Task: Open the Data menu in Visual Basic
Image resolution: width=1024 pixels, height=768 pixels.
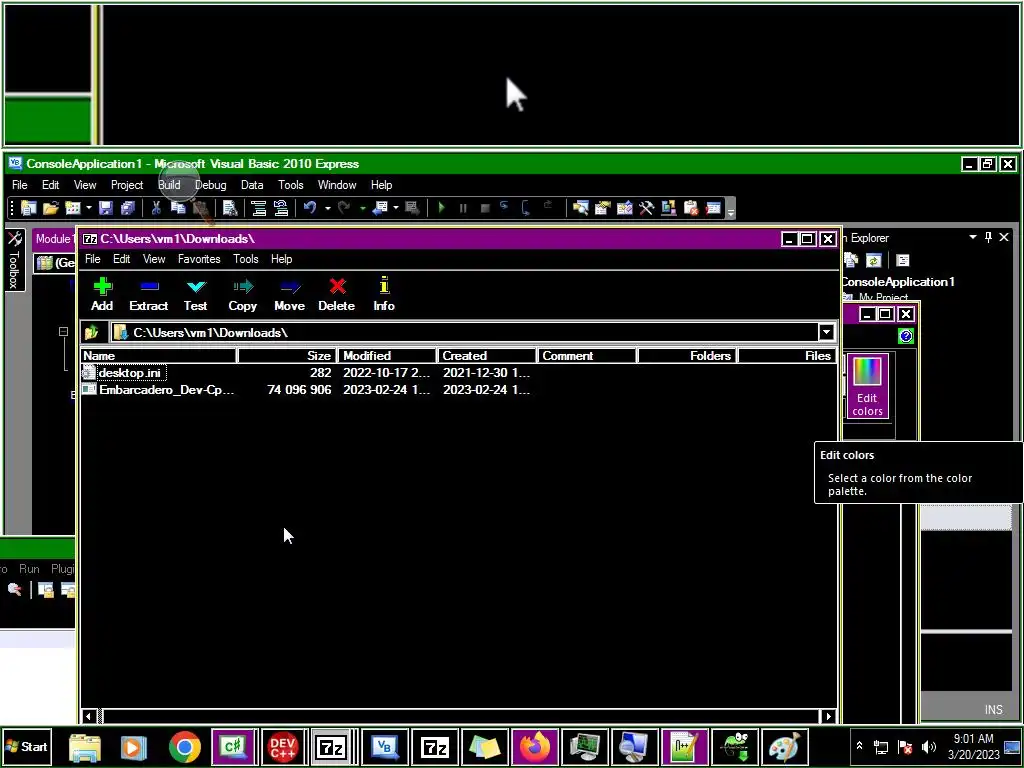Action: (252, 185)
